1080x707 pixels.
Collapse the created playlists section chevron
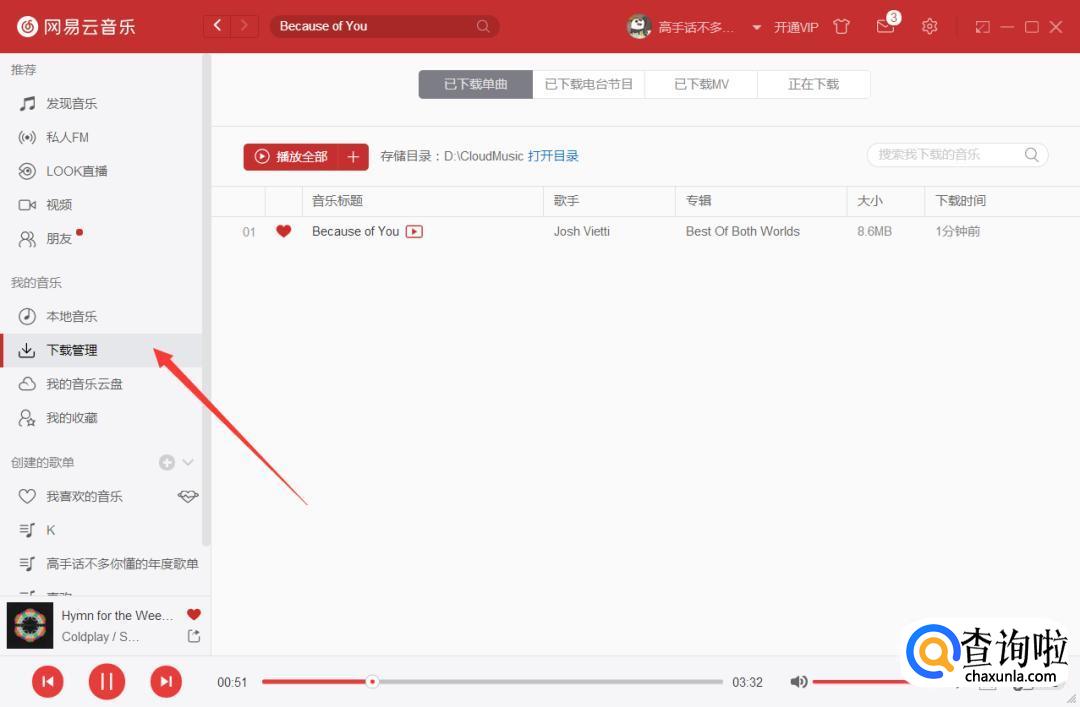coord(188,462)
